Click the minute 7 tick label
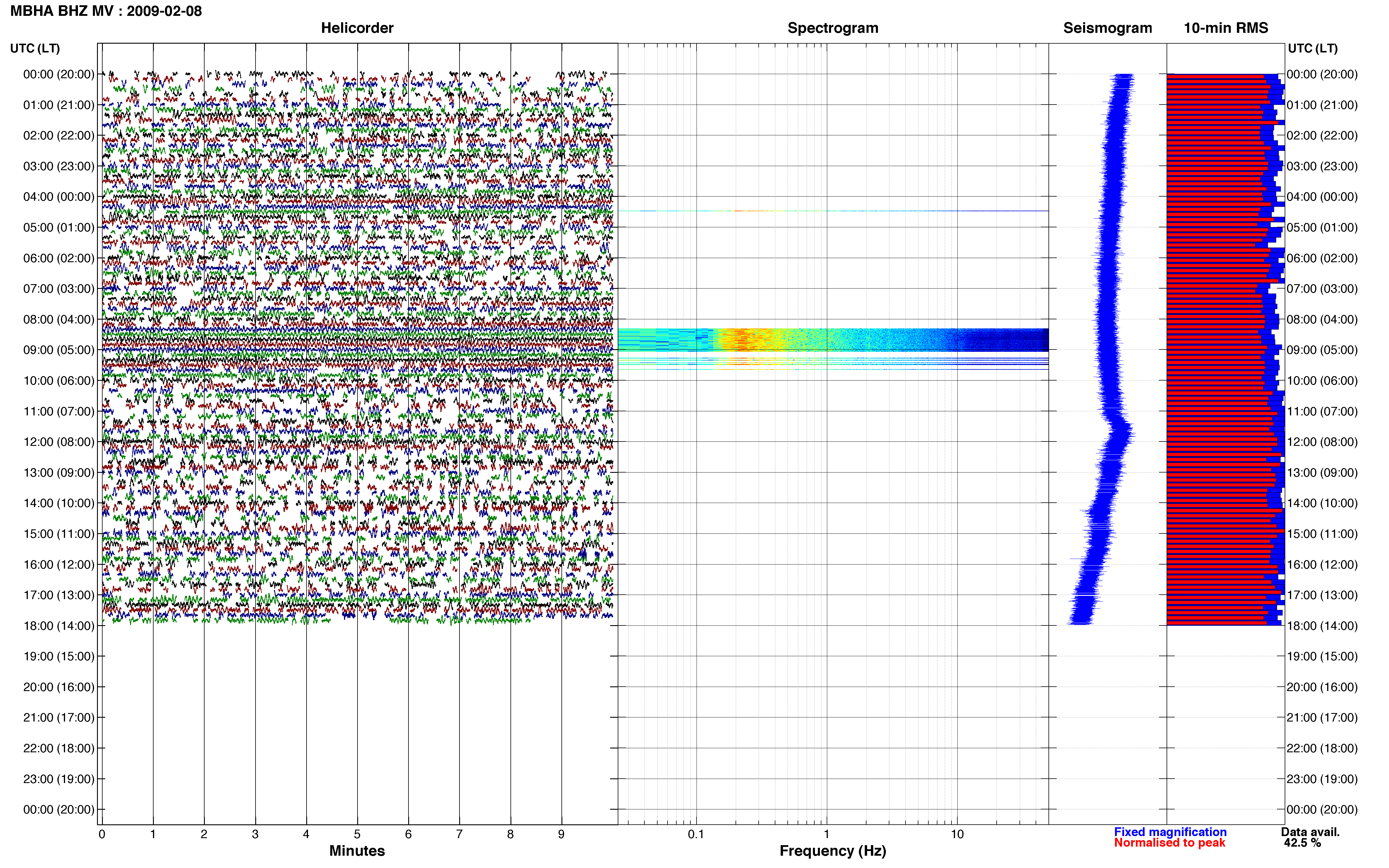 459,835
